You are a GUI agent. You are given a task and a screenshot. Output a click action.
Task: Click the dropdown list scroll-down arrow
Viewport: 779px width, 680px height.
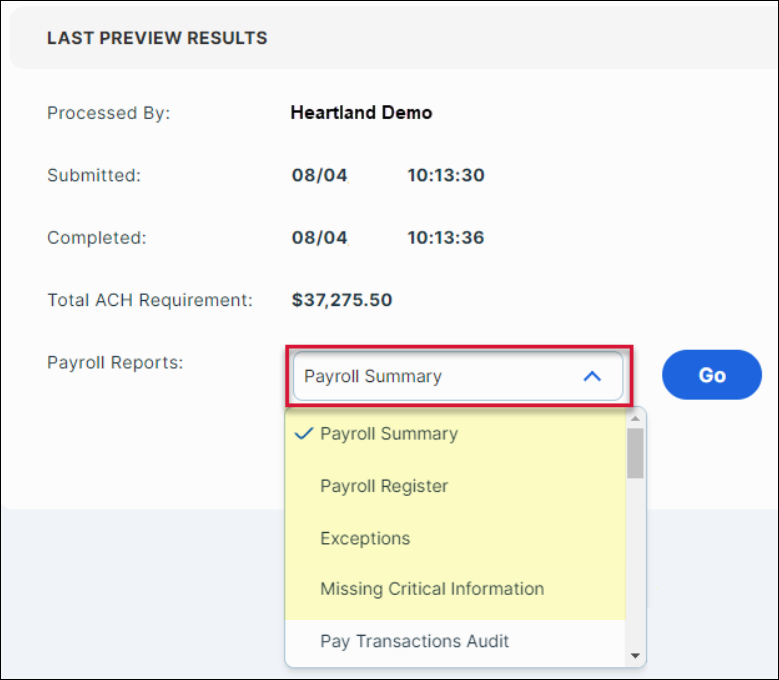click(635, 656)
